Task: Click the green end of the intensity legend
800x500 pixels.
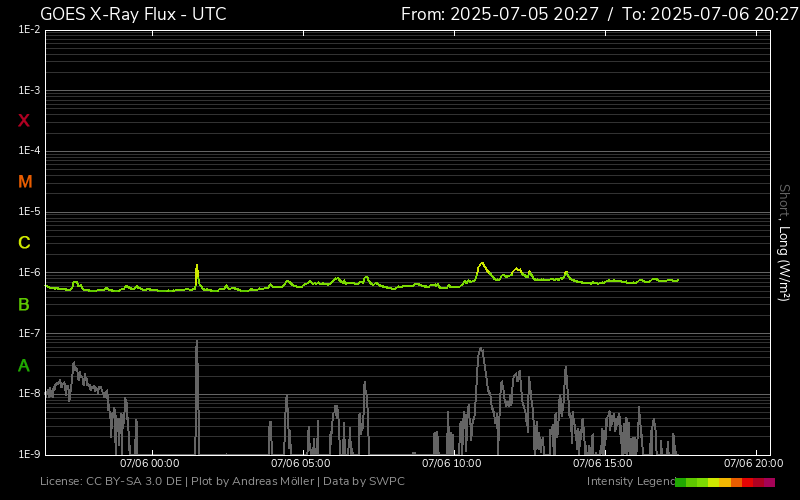Action: 682,482
